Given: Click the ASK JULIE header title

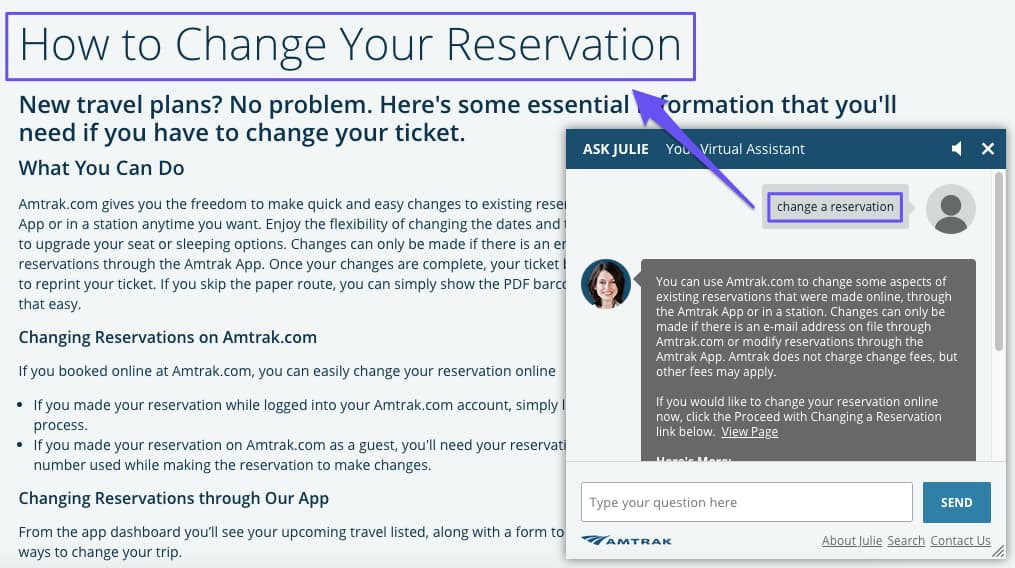Looking at the screenshot, I should coord(615,149).
